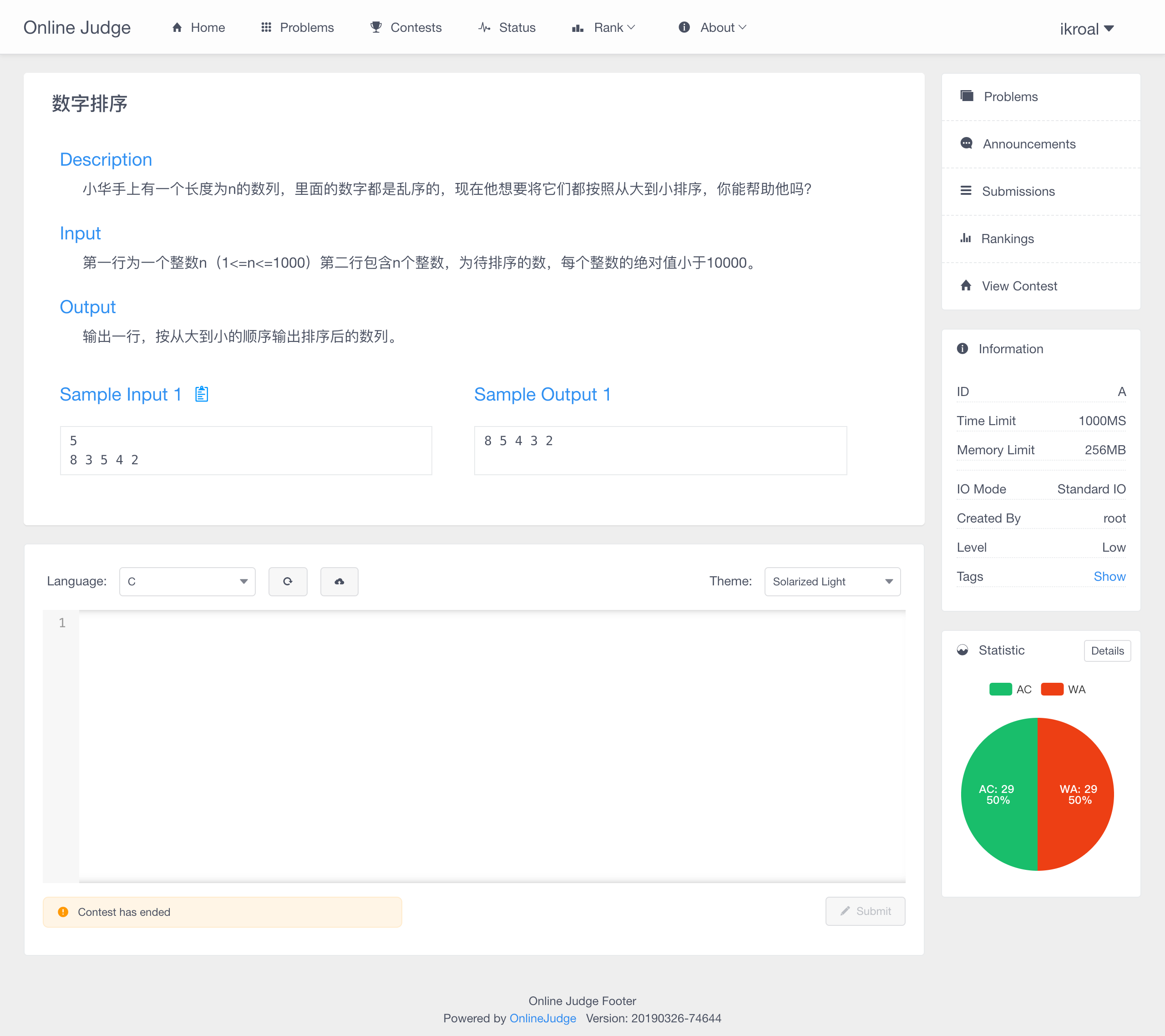Screen dimensions: 1165x1036
Task: Show the problem Tags
Action: (x=1109, y=576)
